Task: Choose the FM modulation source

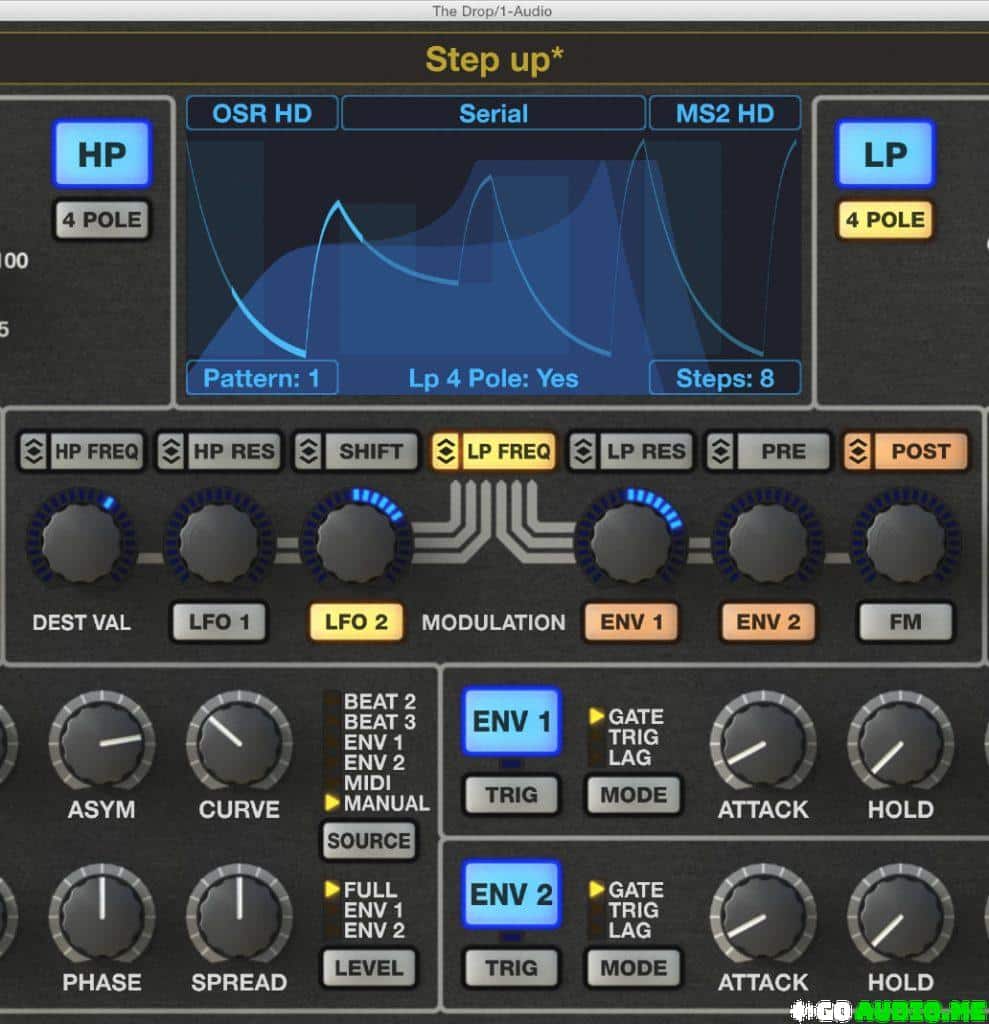Action: pos(904,622)
